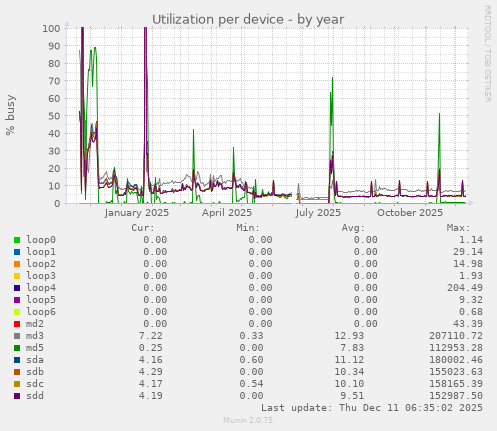Click md5 average value 7.83
The width and height of the screenshot is (497, 431).
click(x=352, y=348)
